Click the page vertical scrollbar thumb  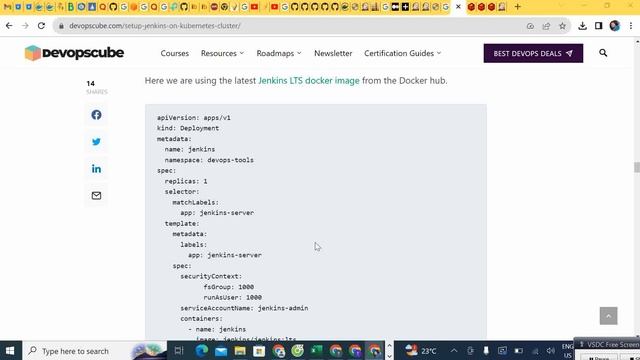pos(636,167)
